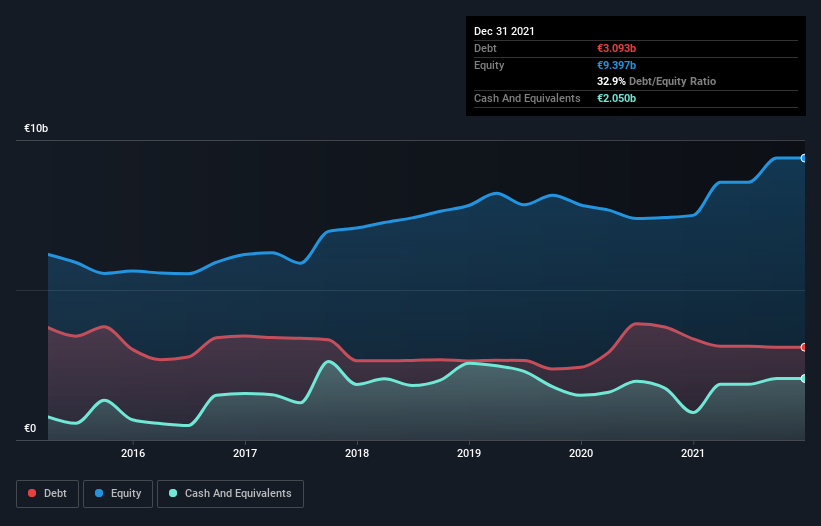
Task: Click the 32.9% Debt/Equity Ratio text
Action: click(656, 81)
